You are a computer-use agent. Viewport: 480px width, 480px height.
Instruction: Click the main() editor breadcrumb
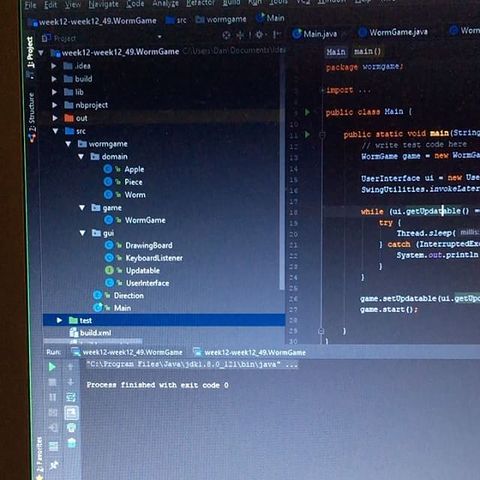pyautogui.click(x=367, y=52)
